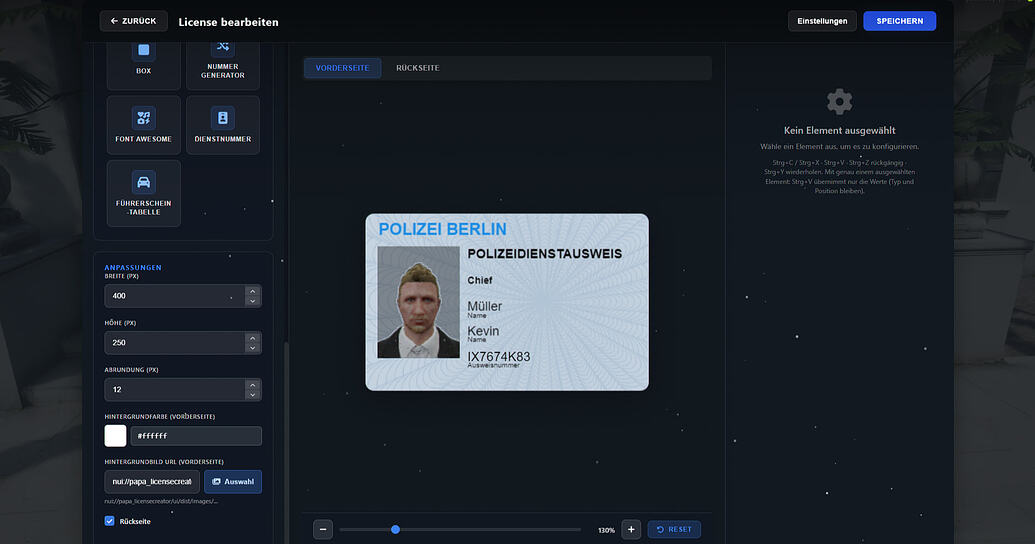The width and height of the screenshot is (1035, 544).
Task: Increase the Höhe value
Action: 252,338
